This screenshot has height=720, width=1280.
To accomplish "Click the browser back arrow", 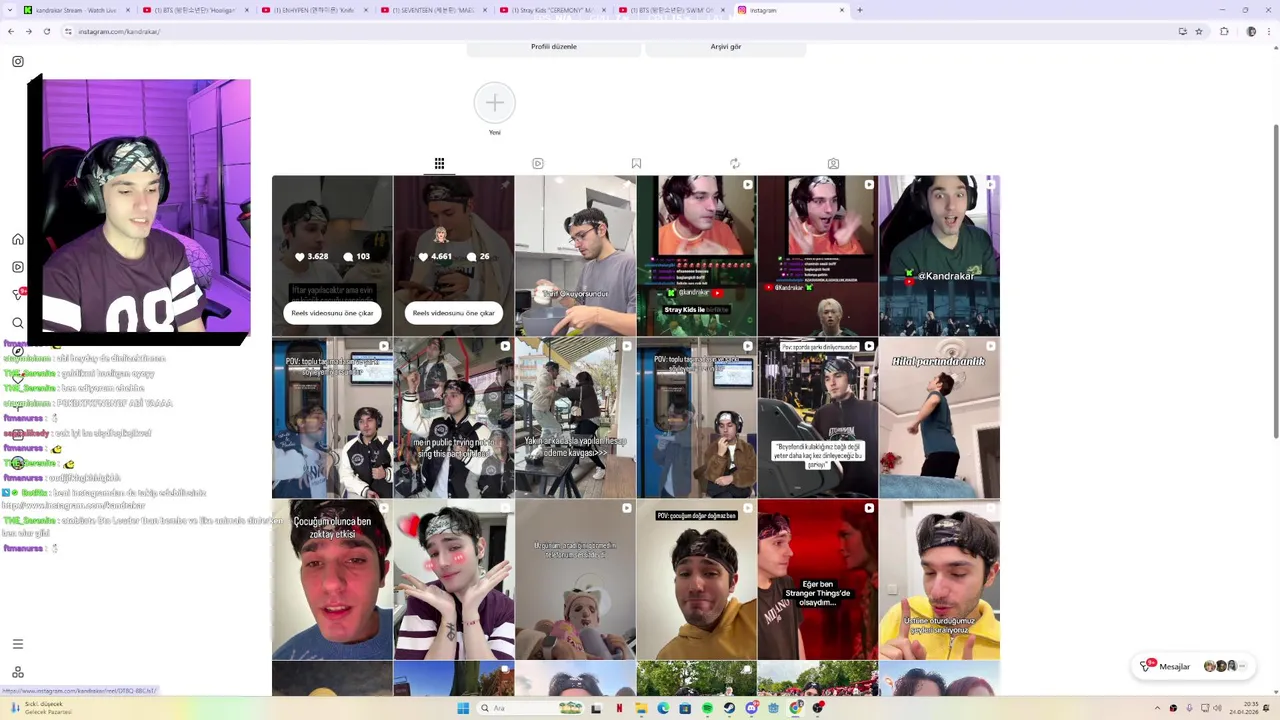I will (x=10, y=31).
